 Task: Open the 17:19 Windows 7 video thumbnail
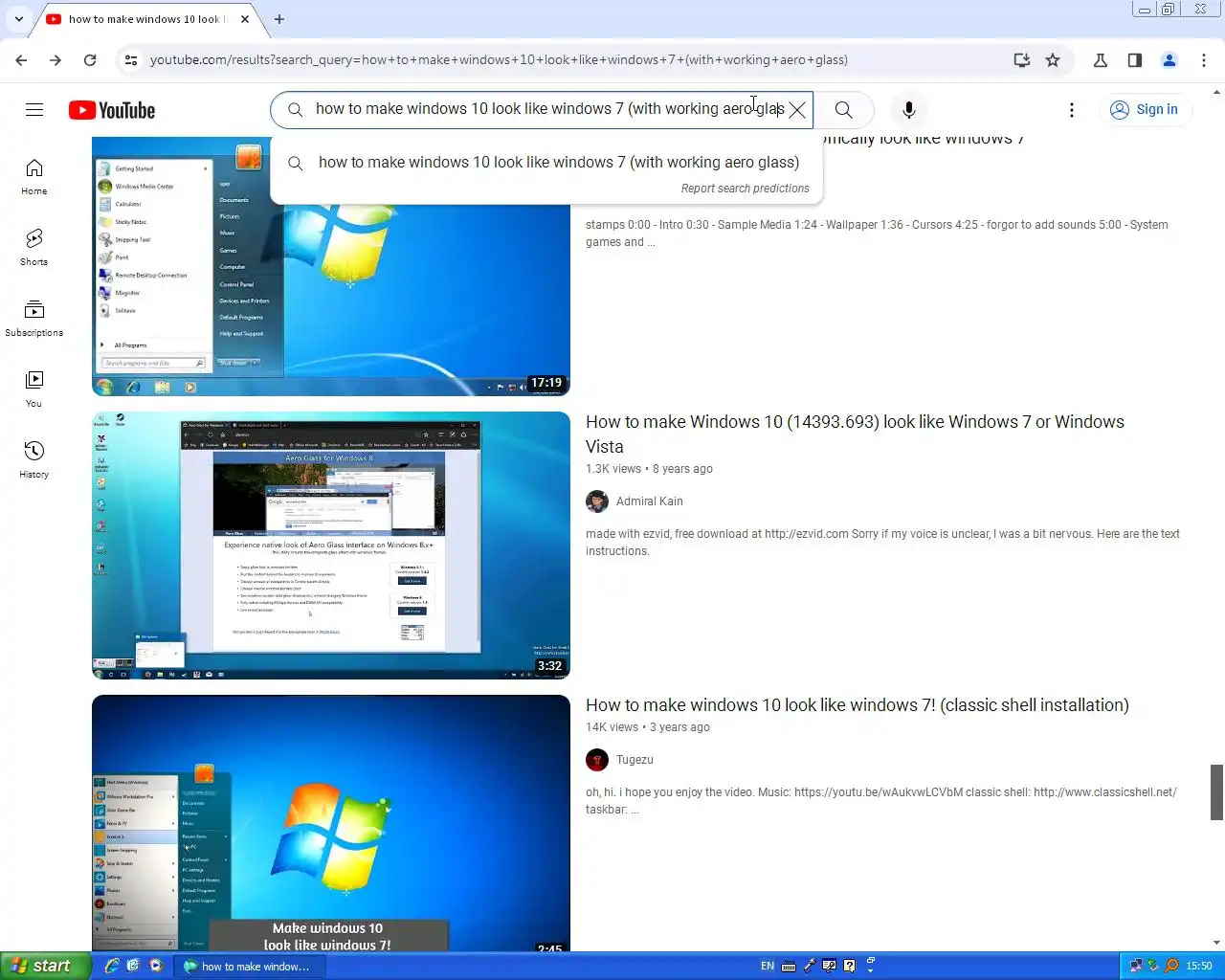[x=331, y=266]
